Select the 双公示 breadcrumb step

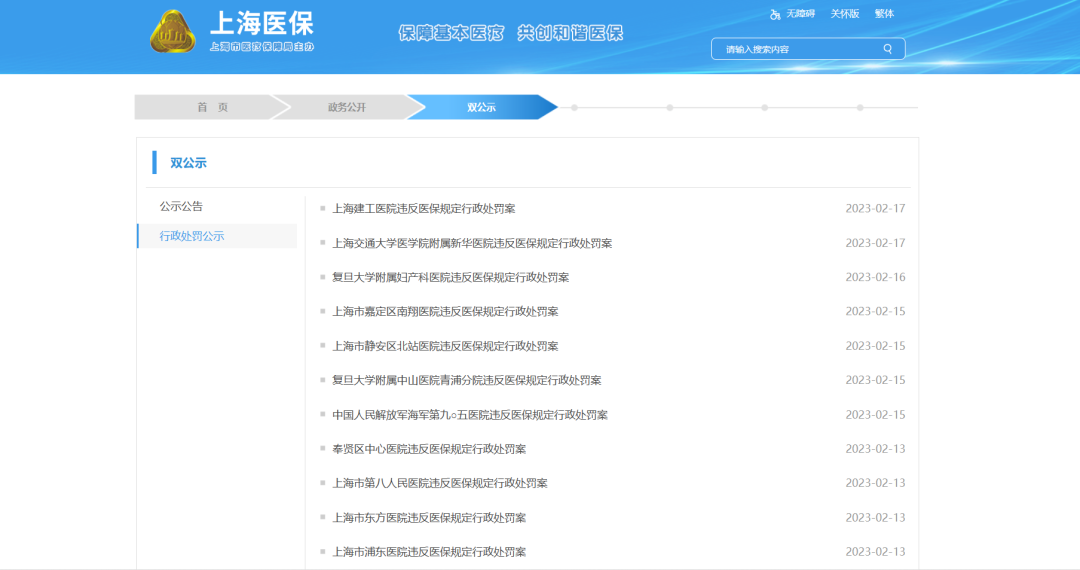click(x=481, y=107)
